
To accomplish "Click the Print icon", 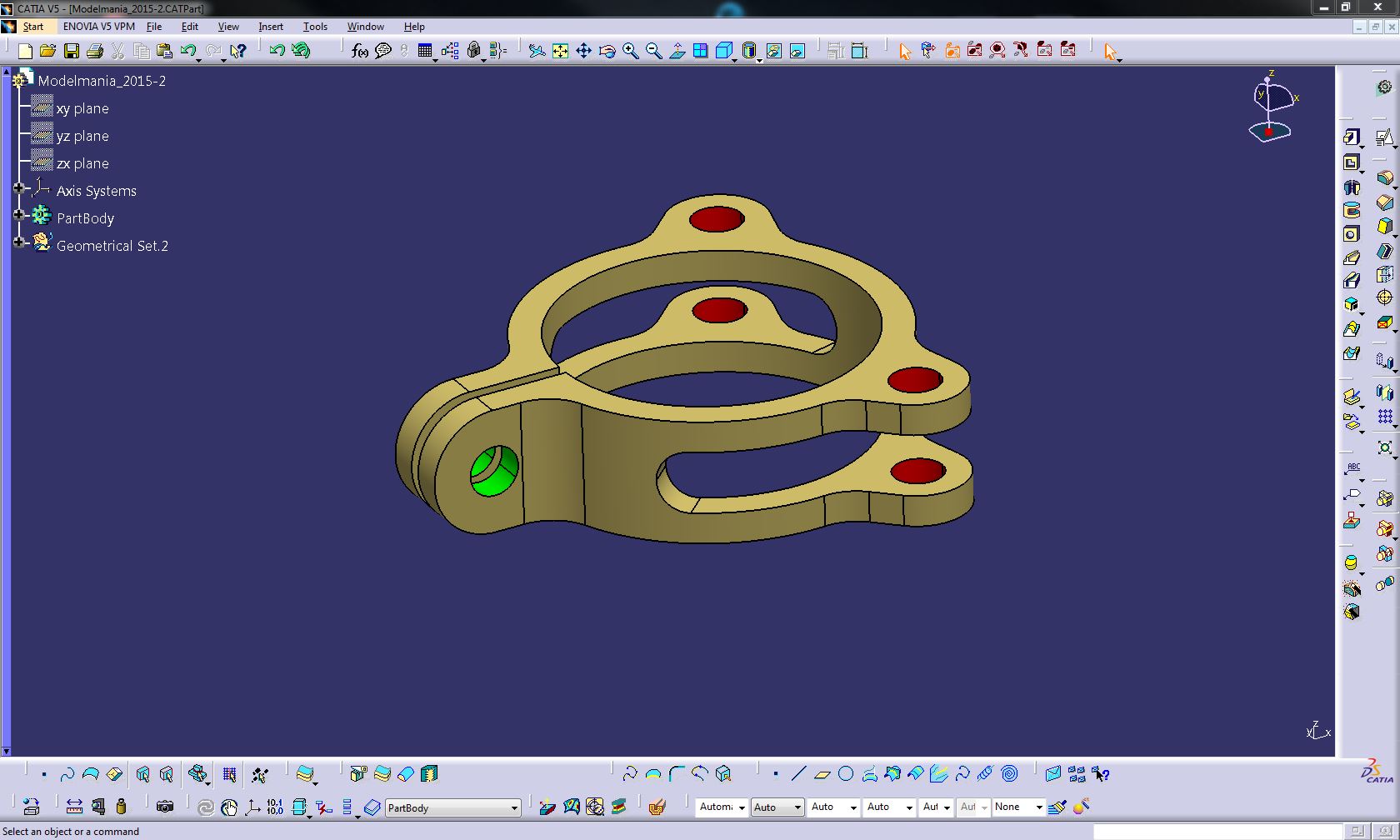I will 95,52.
